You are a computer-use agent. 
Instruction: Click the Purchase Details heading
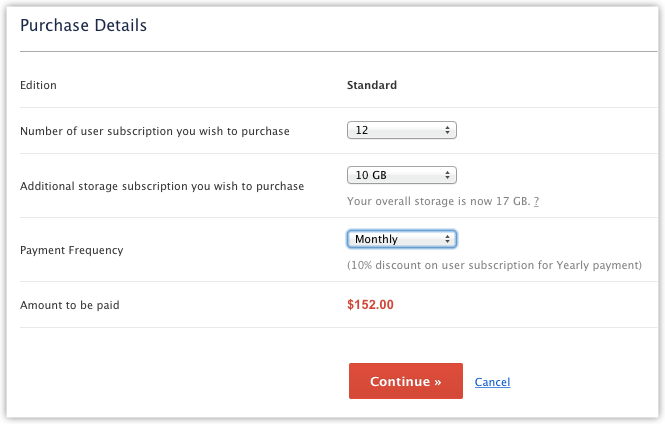click(83, 24)
